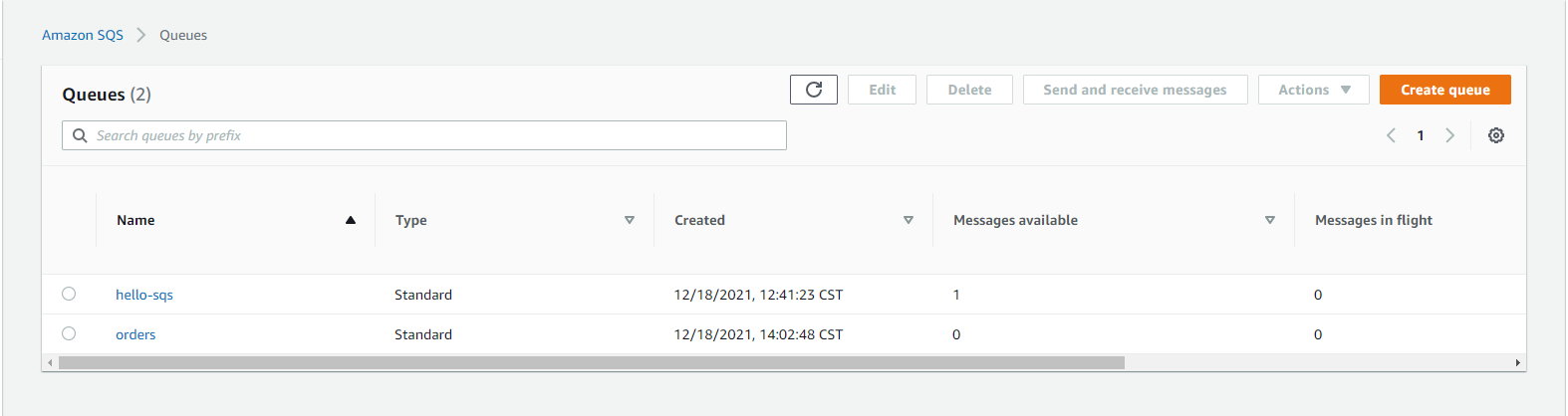Click the Edit button
This screenshot has width=1568, height=416.
(x=882, y=90)
